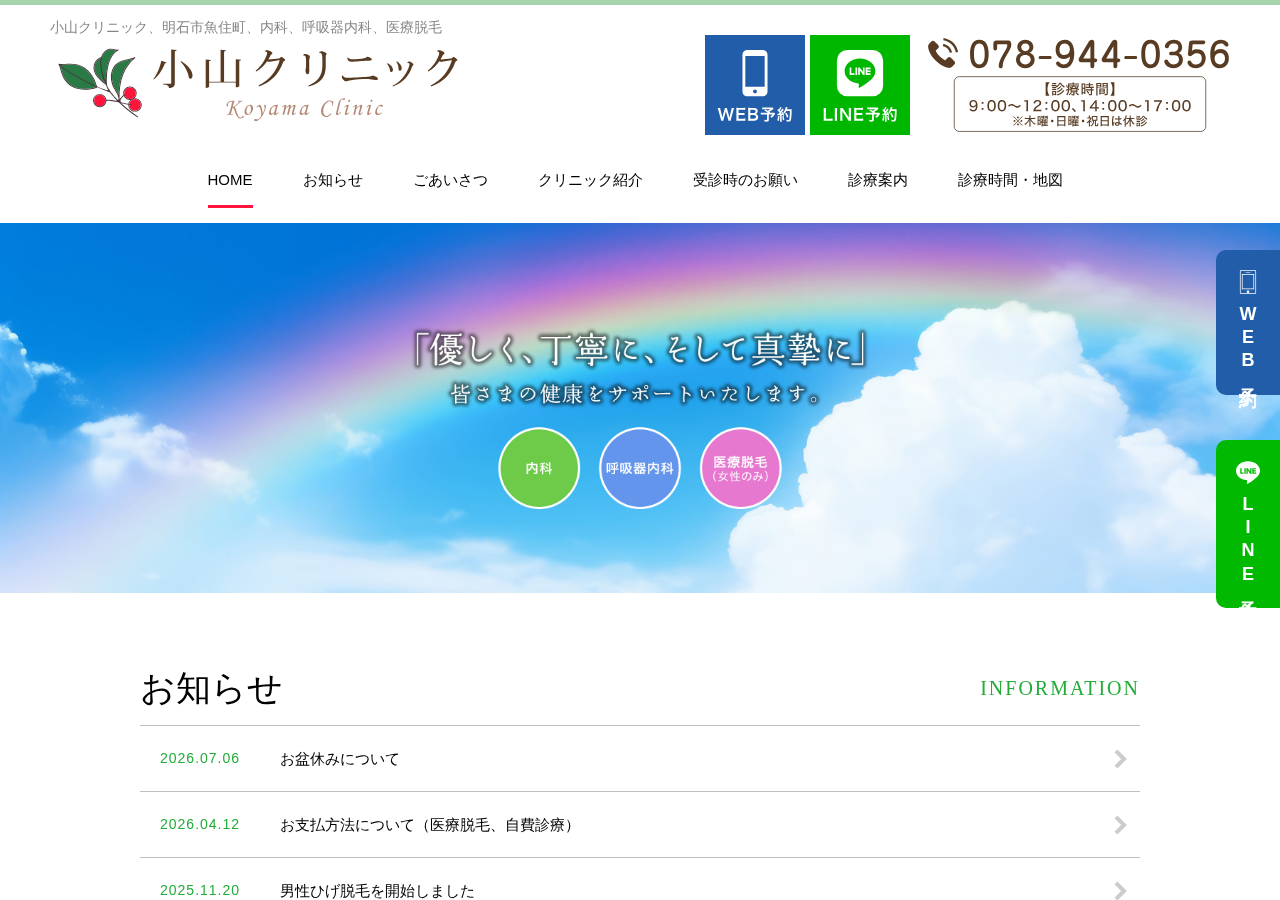The width and height of the screenshot is (1280, 900).
Task: Open 診療時間・地図 menu item
Action: (x=1011, y=180)
